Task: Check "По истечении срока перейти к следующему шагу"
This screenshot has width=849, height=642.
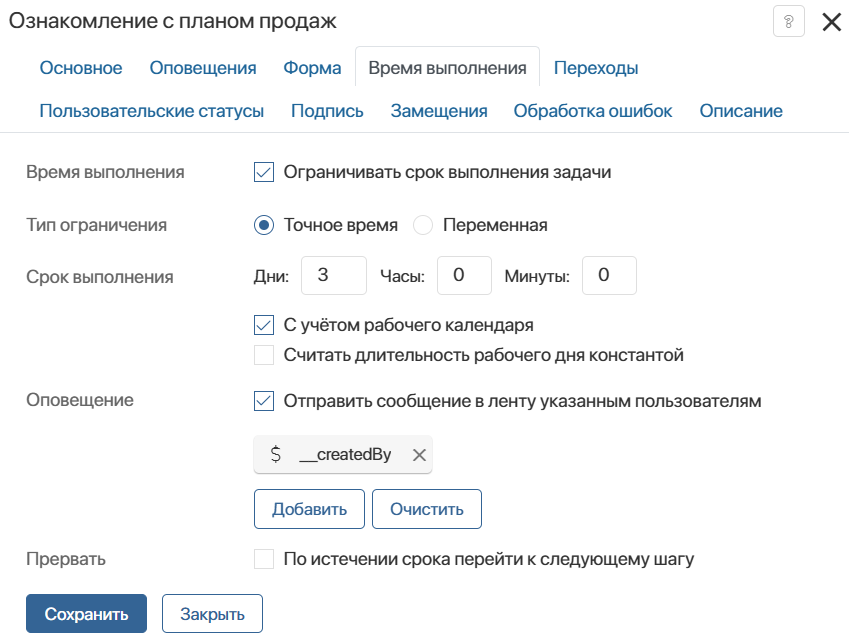Action: point(264,559)
